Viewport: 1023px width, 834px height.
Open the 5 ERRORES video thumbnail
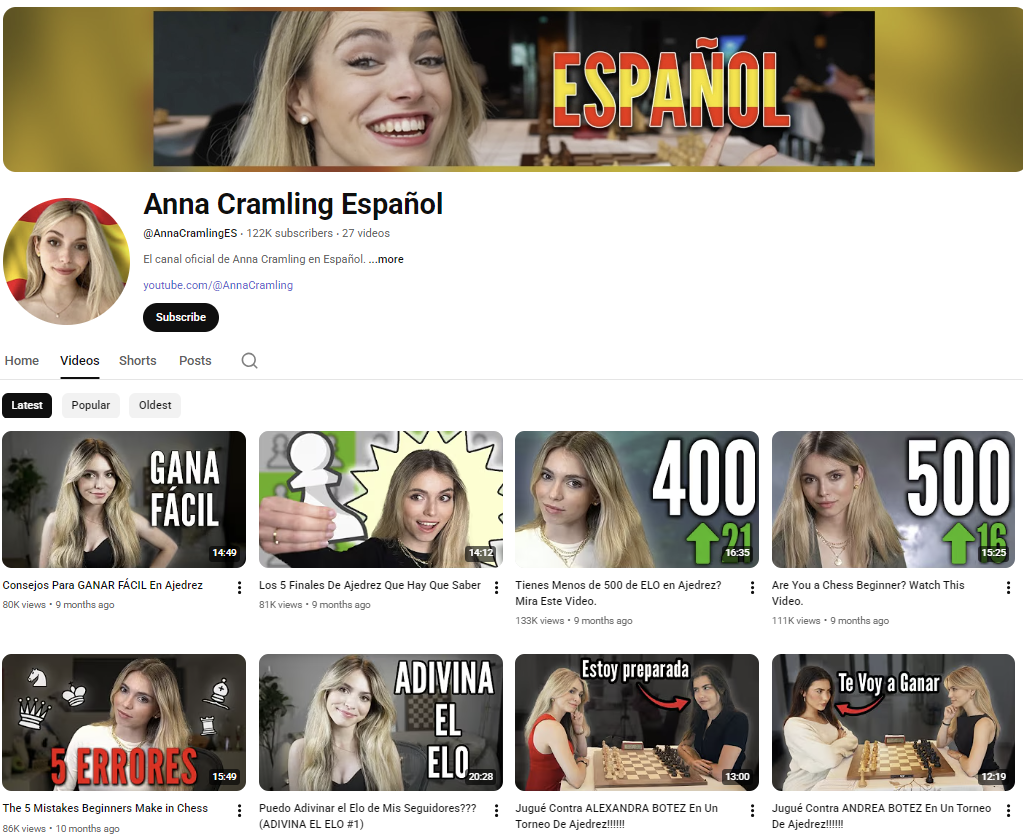pyautogui.click(x=124, y=722)
